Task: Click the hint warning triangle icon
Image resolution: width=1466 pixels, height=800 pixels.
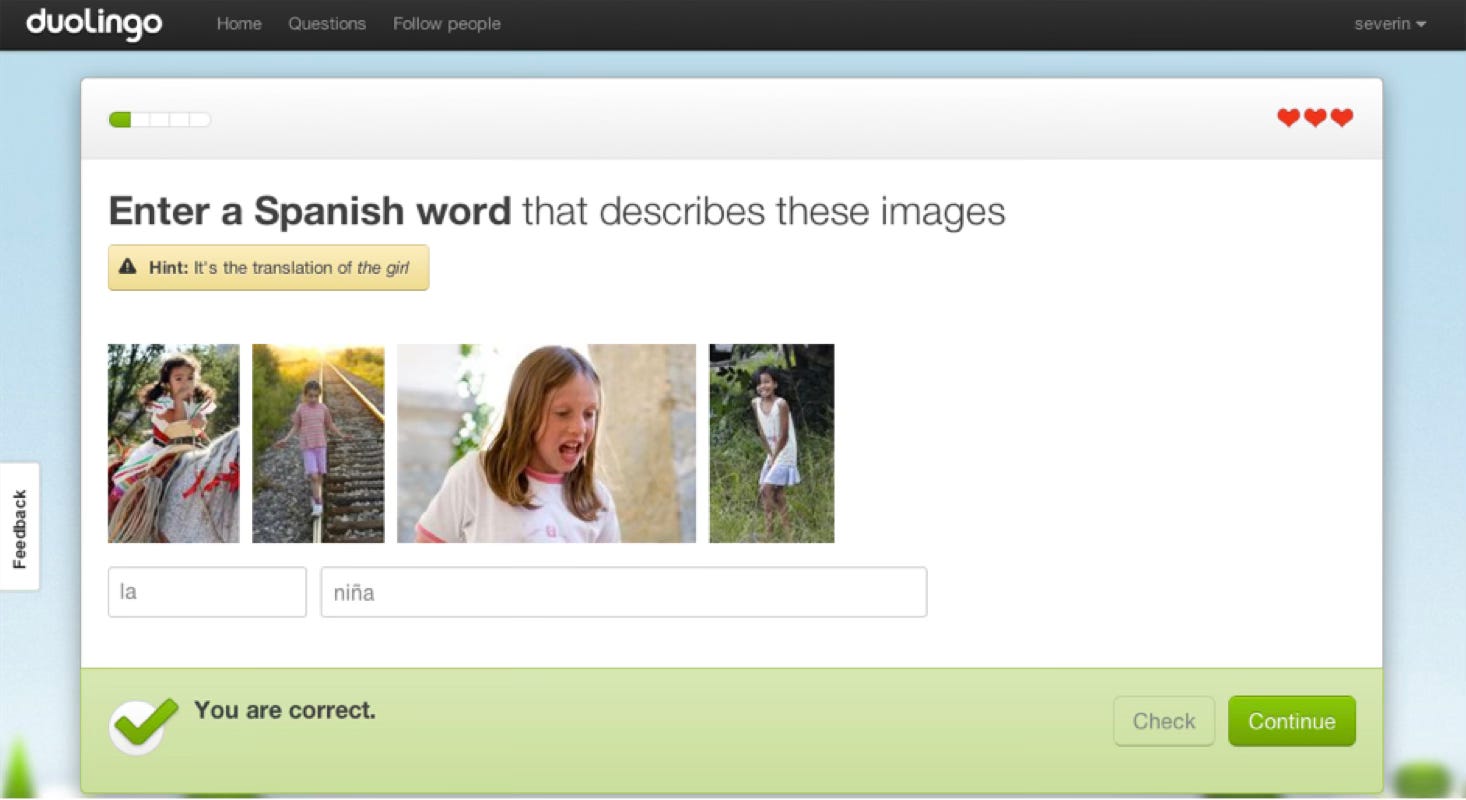Action: (x=127, y=267)
